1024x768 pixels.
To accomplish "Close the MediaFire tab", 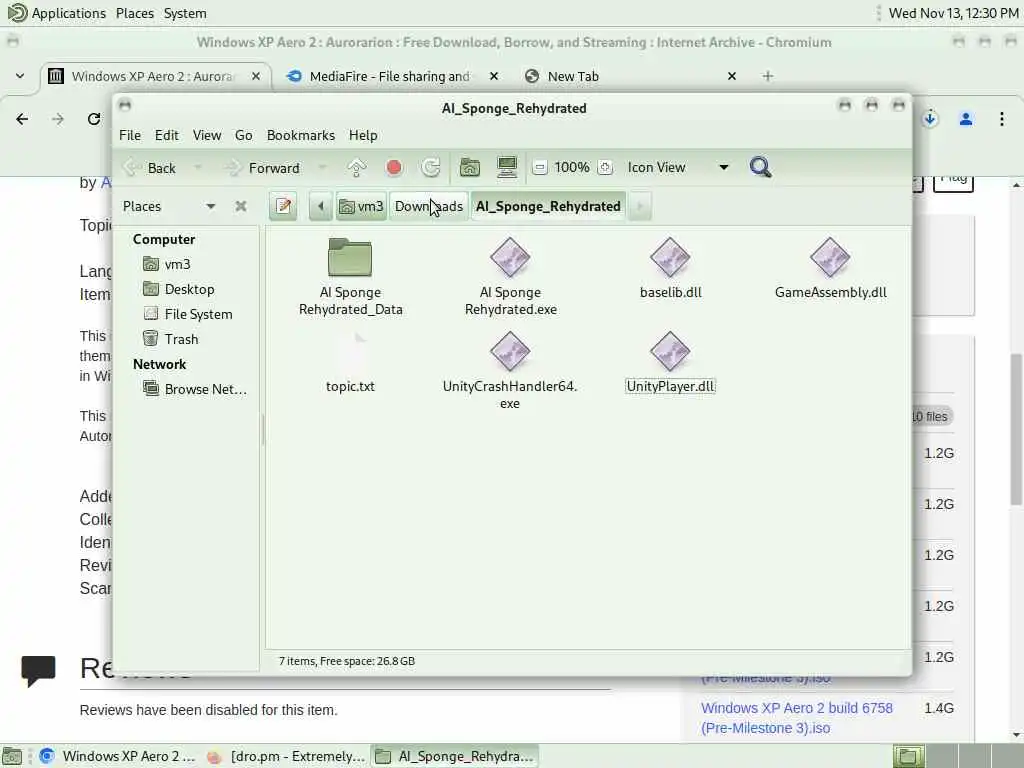I will (x=494, y=76).
